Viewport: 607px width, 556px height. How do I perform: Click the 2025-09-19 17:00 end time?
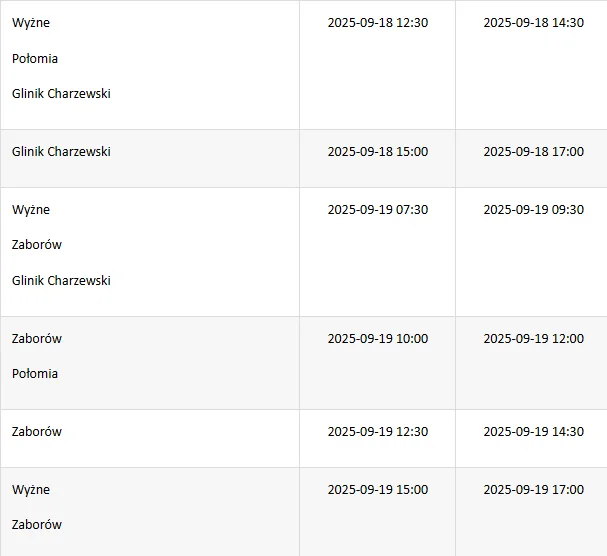[x=533, y=490]
